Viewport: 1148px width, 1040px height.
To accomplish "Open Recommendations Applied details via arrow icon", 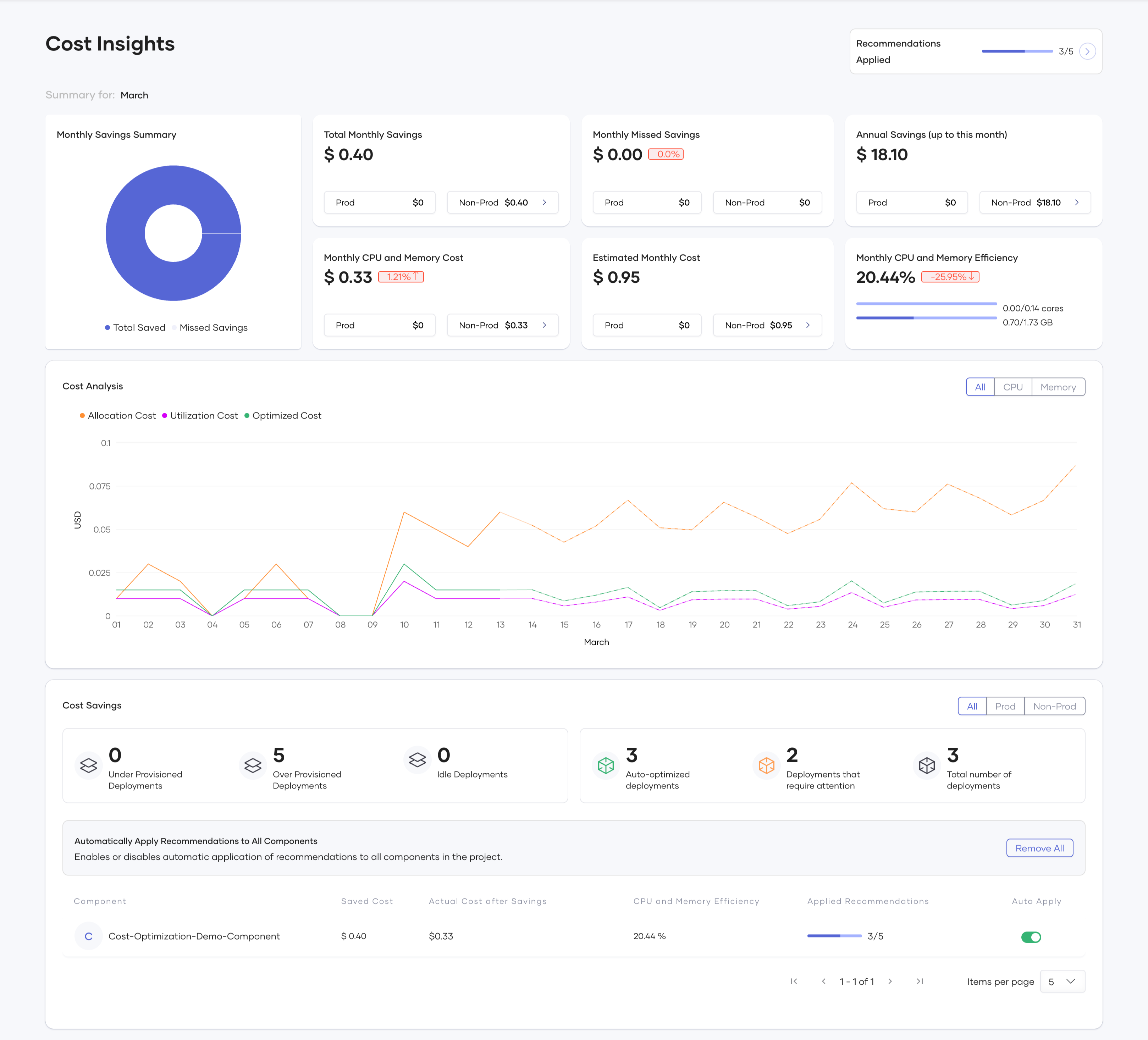I will pos(1088,51).
